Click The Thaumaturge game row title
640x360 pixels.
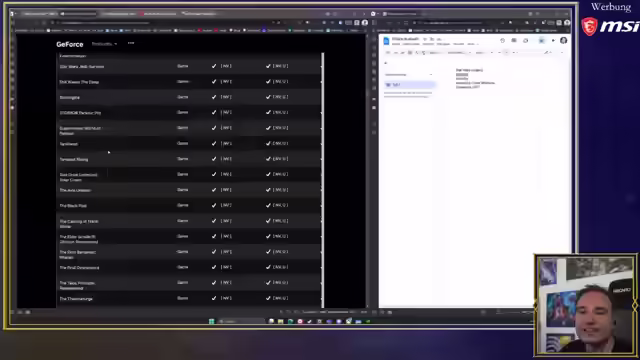[x=76, y=299]
